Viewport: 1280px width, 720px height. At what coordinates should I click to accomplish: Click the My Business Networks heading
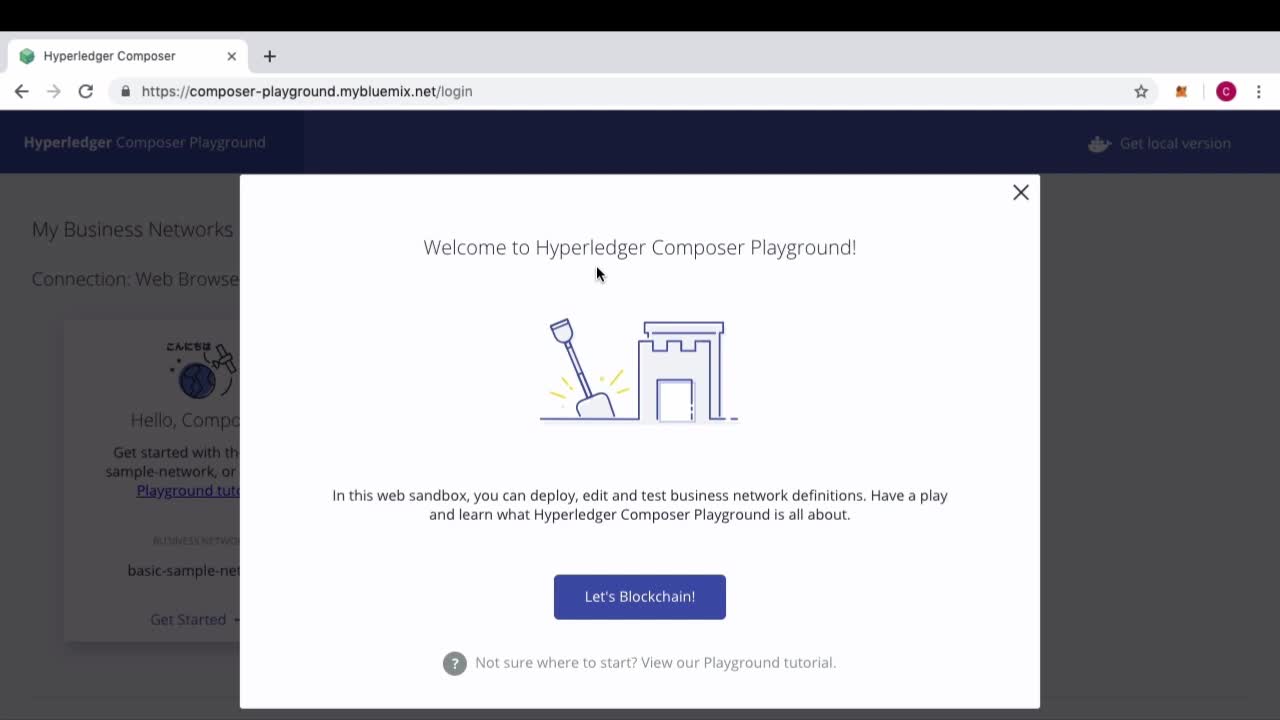pyautogui.click(x=132, y=229)
